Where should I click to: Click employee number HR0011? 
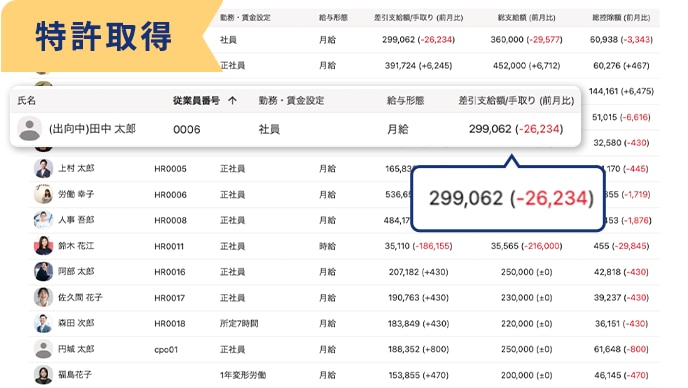[x=169, y=246]
